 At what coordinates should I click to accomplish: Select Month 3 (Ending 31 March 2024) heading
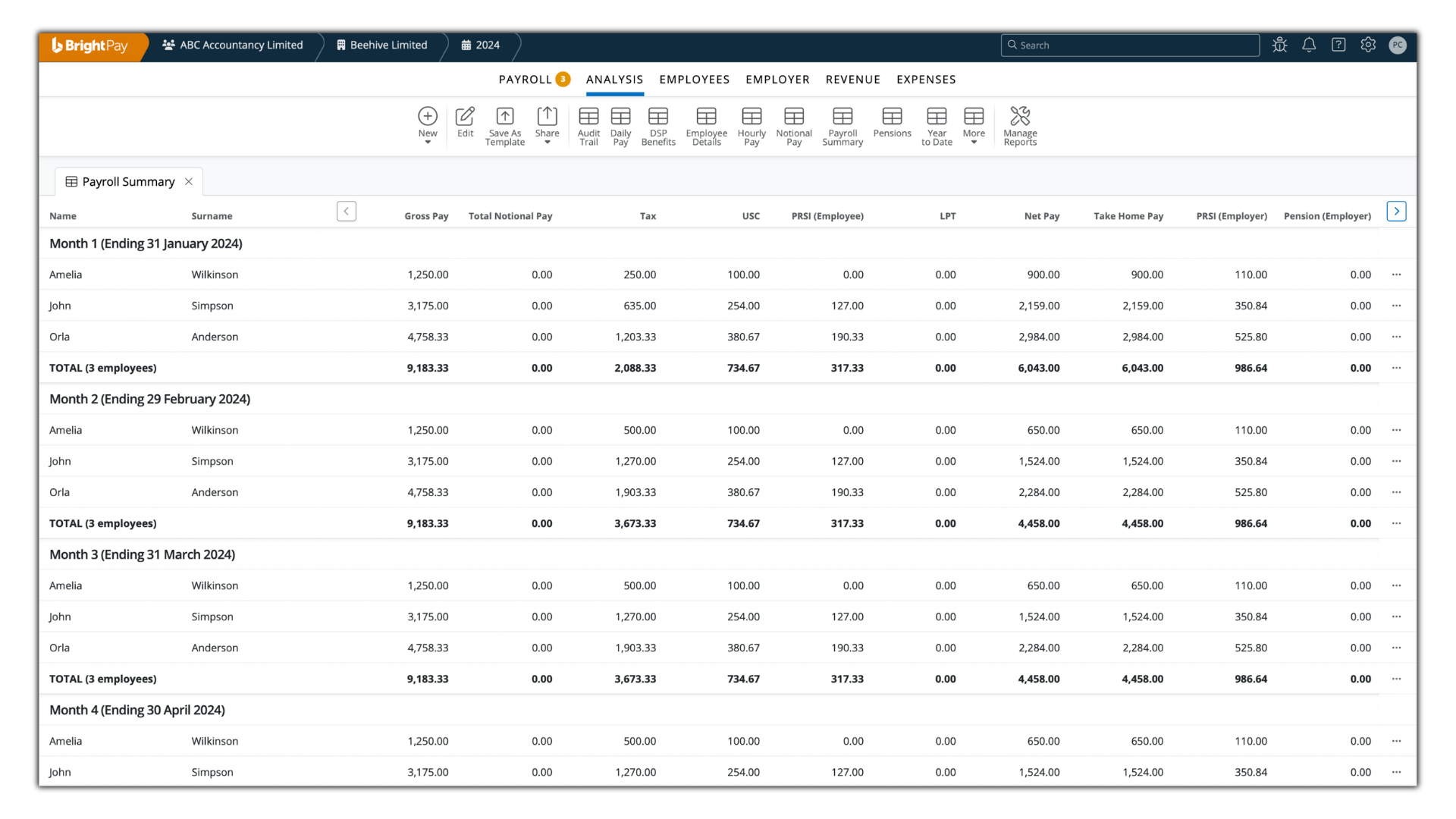point(142,554)
